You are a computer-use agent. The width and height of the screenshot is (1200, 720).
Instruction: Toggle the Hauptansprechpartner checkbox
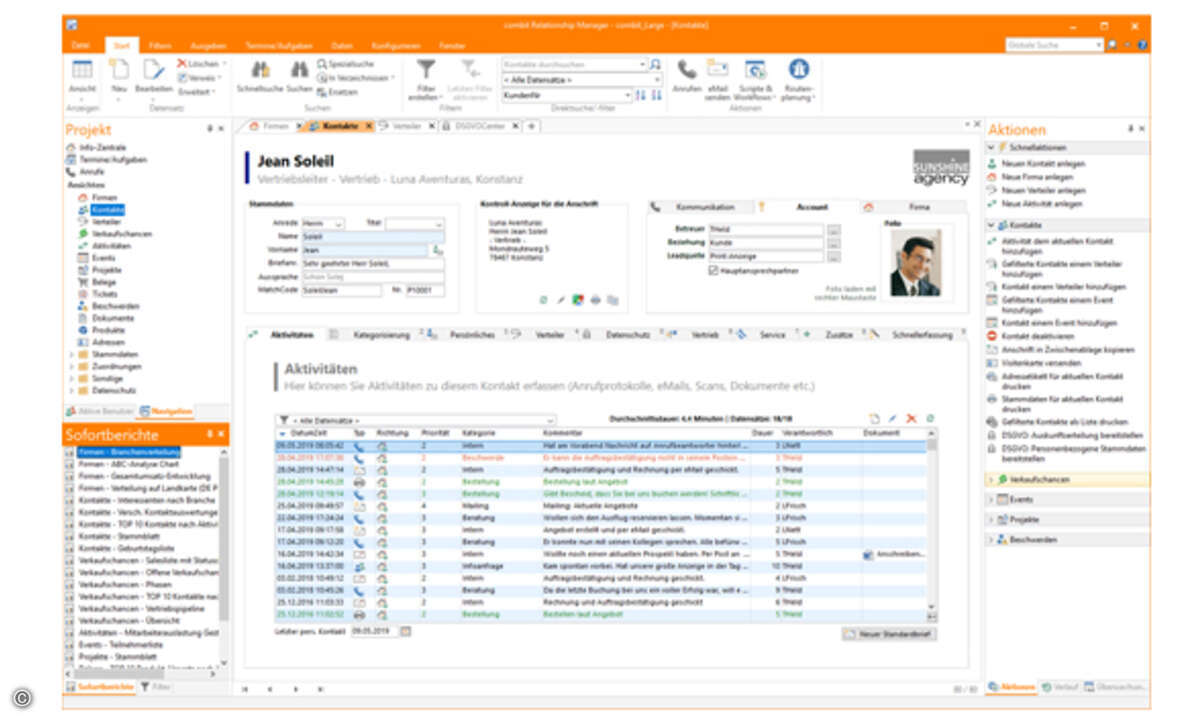coord(712,270)
